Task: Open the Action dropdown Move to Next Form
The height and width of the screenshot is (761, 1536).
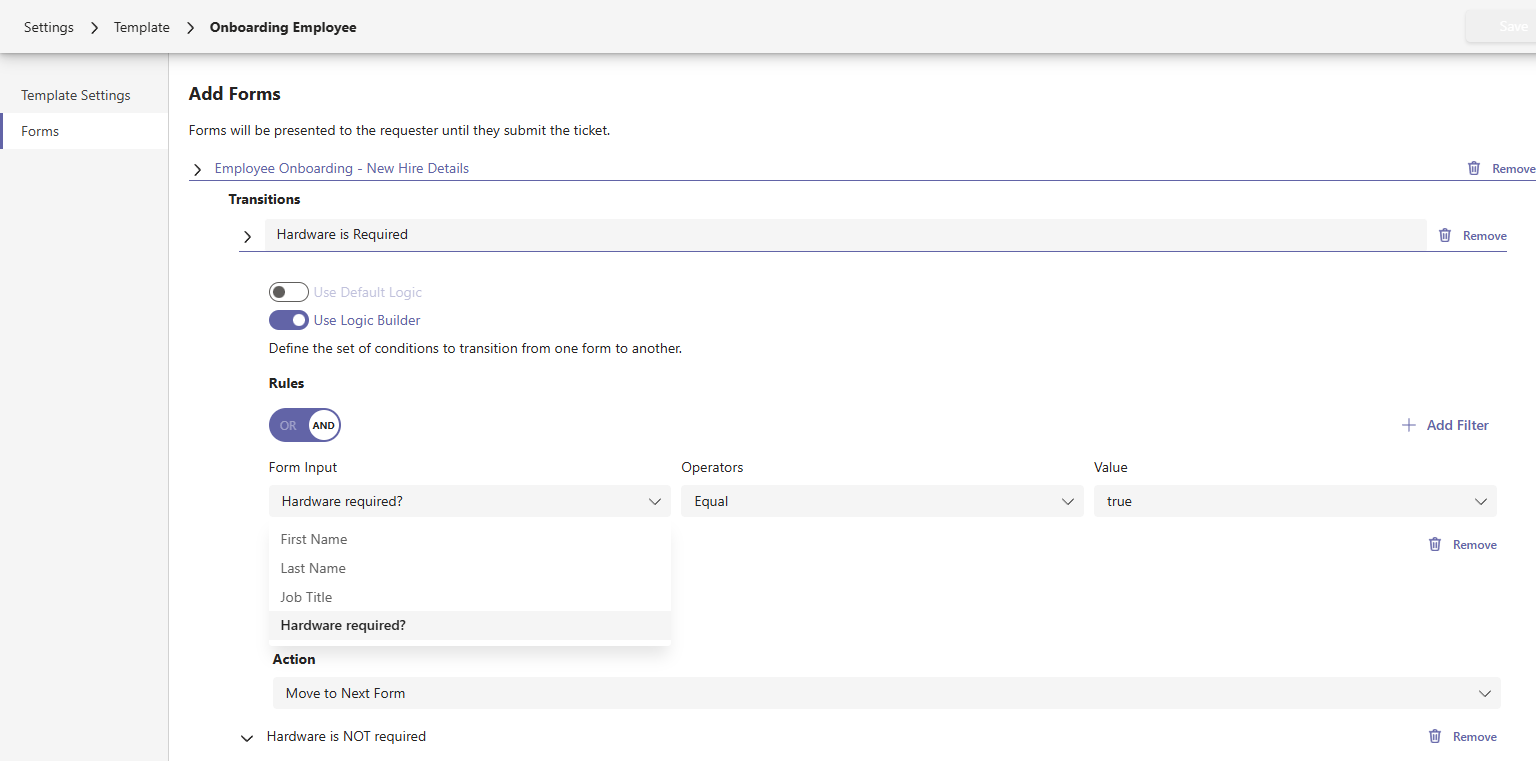Action: click(x=885, y=693)
